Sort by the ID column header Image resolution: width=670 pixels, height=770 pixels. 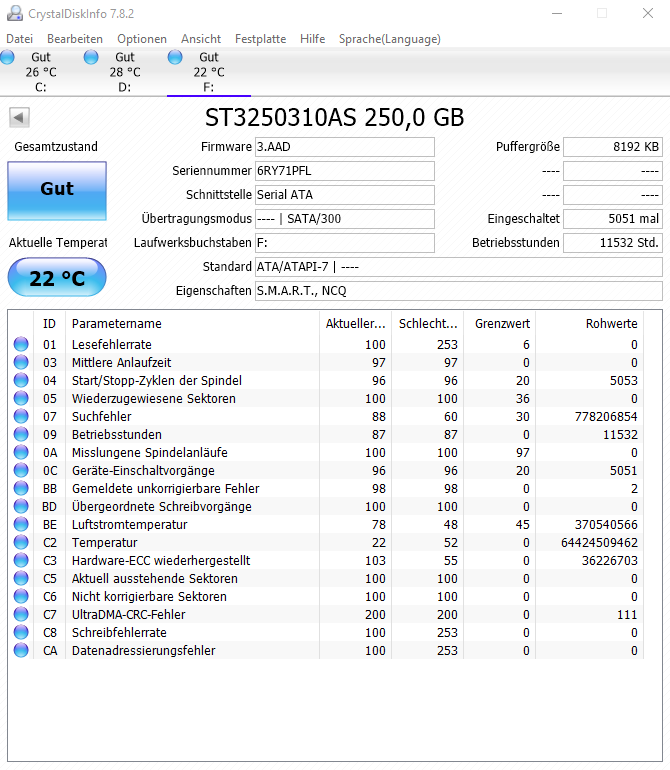(49, 324)
